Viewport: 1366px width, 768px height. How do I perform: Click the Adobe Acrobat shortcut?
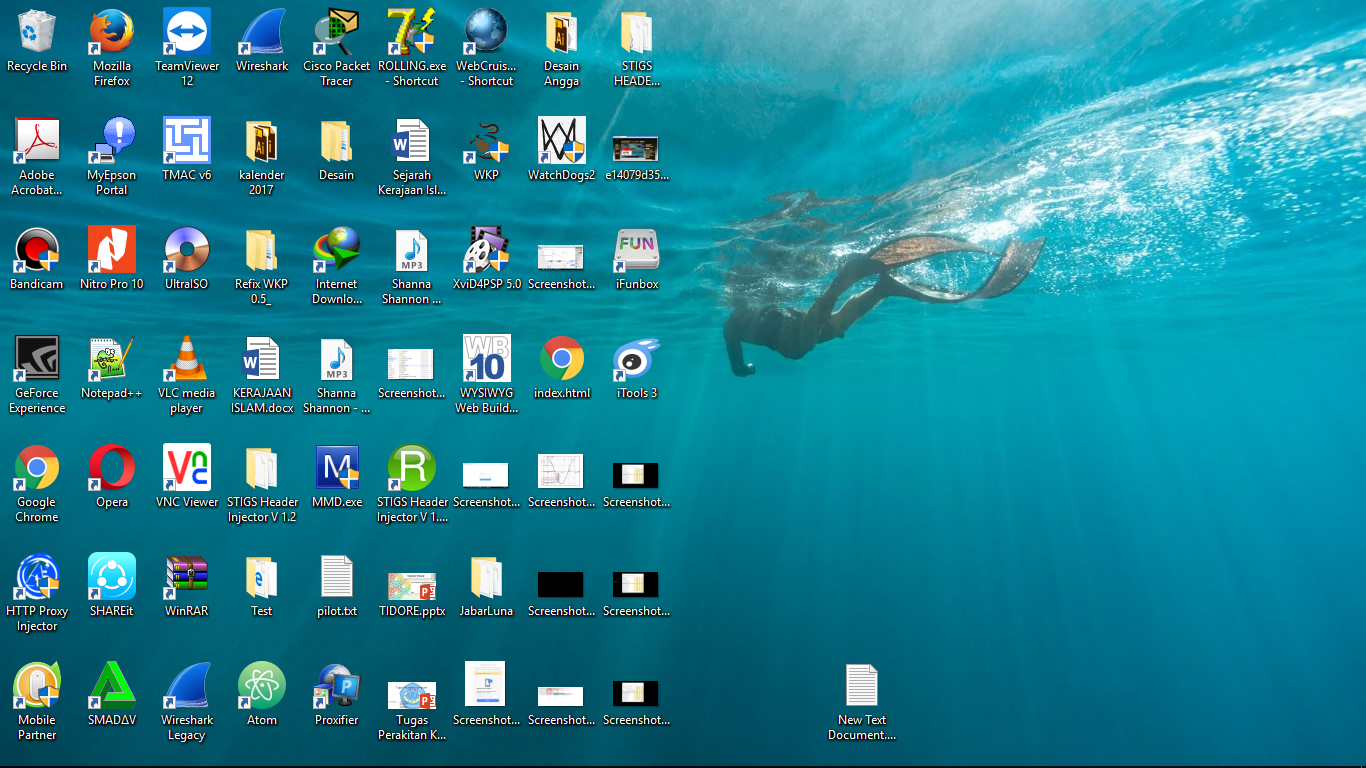pos(37,141)
